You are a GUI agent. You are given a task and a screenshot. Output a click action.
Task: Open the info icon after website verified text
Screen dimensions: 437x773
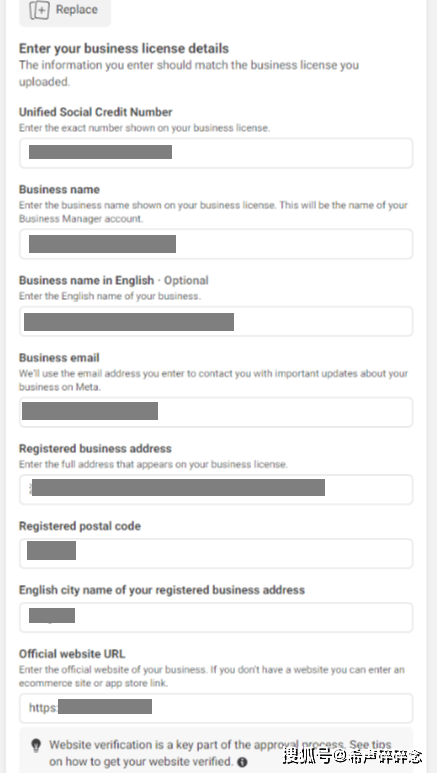point(242,762)
